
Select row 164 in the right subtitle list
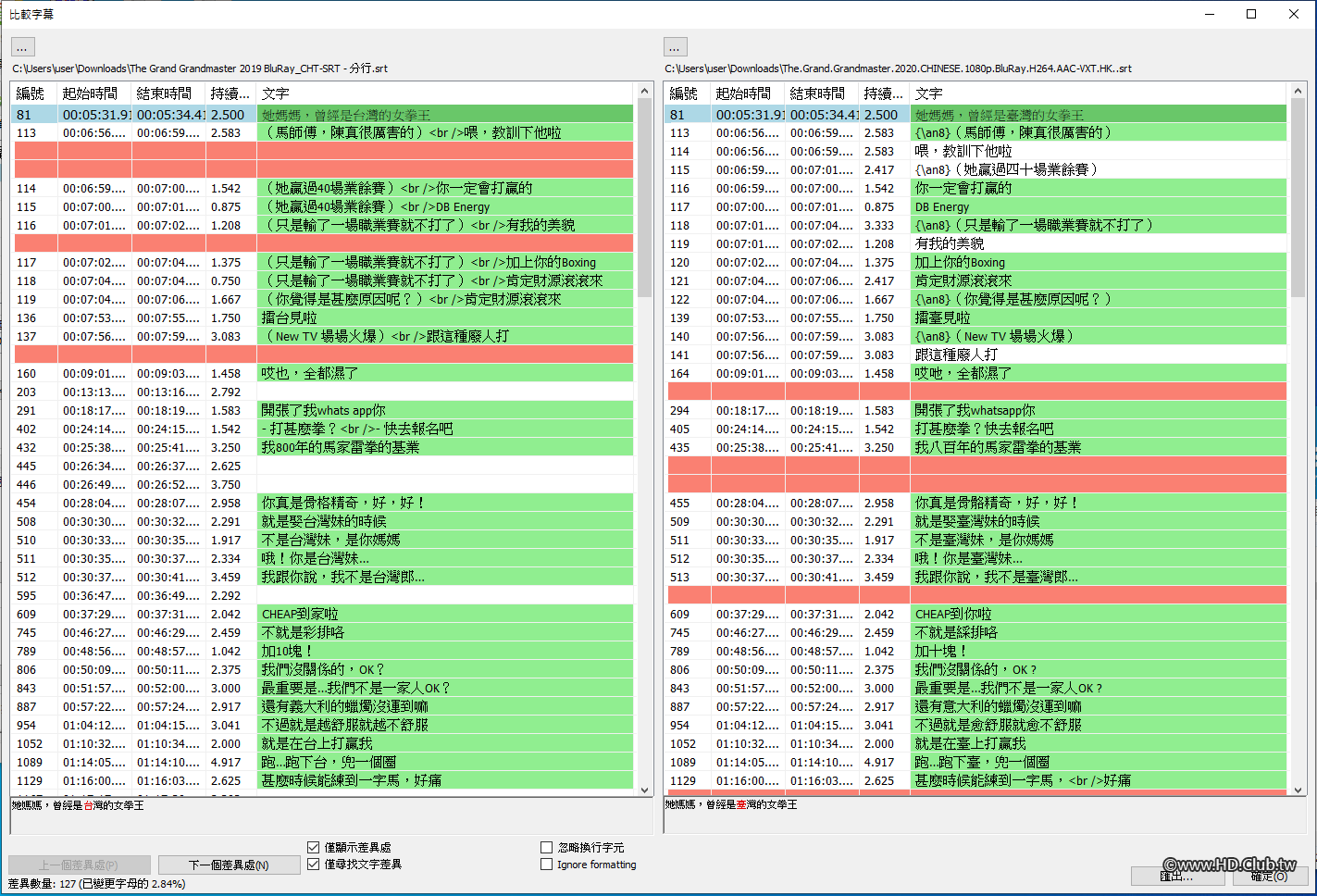pos(975,374)
